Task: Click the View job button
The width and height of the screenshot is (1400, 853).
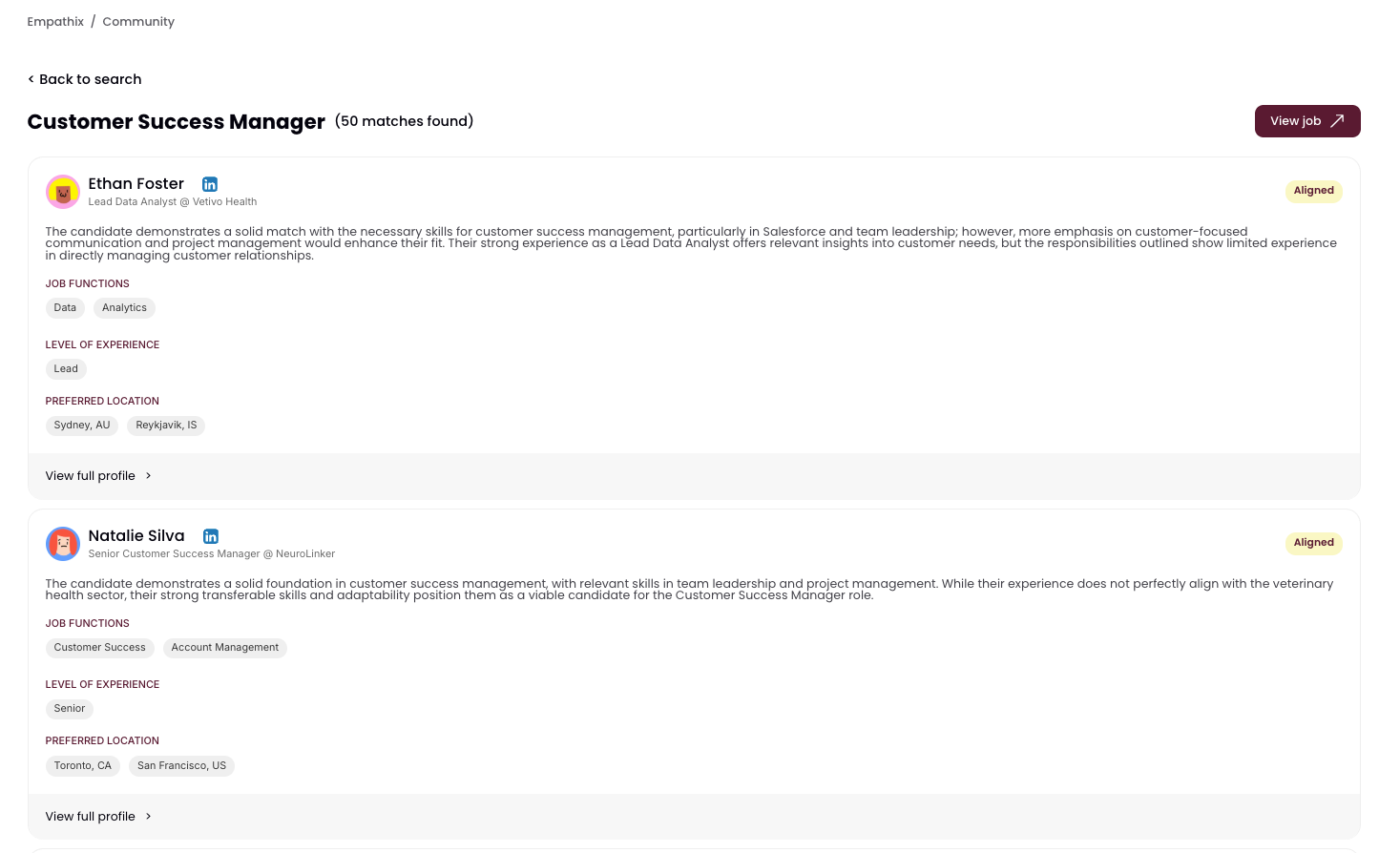Action: [x=1307, y=121]
